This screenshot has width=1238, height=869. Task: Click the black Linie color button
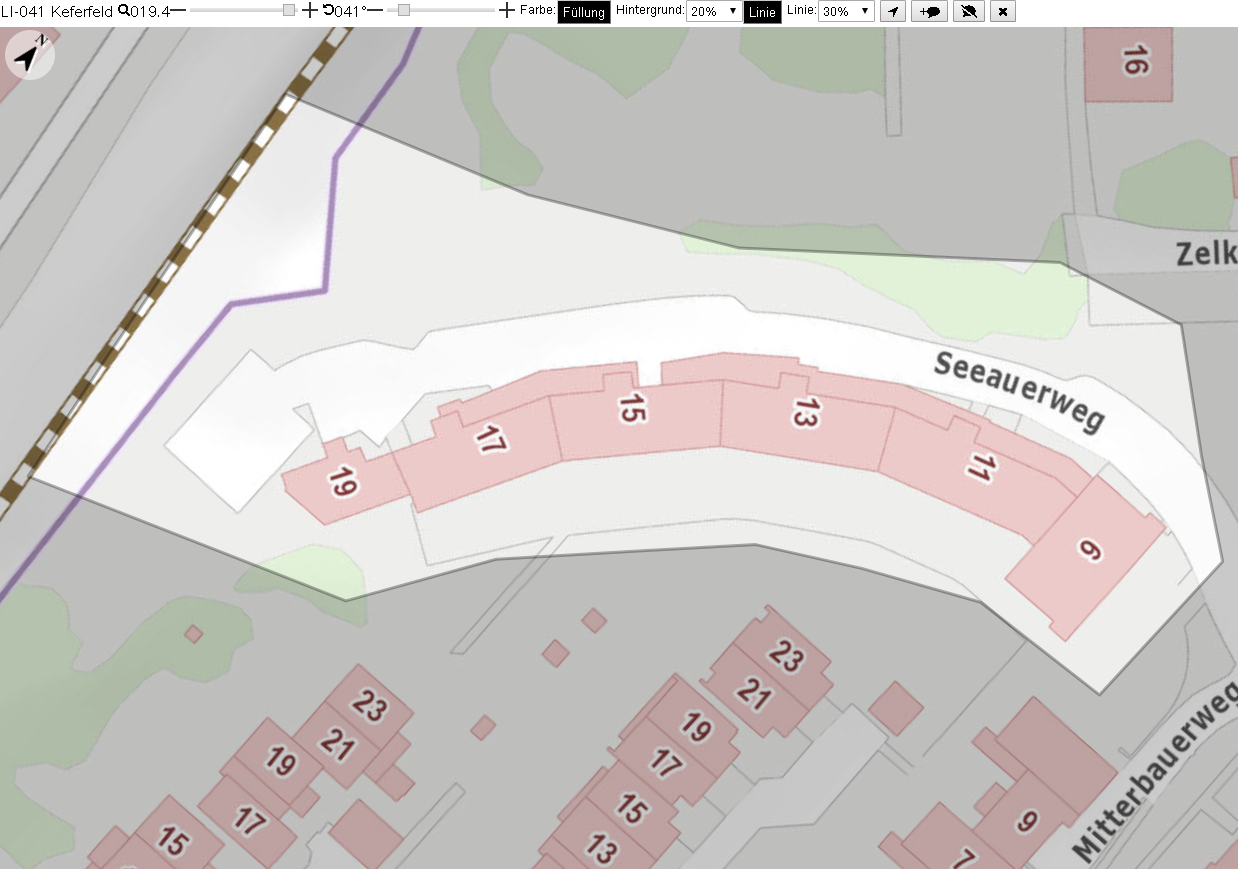[762, 12]
